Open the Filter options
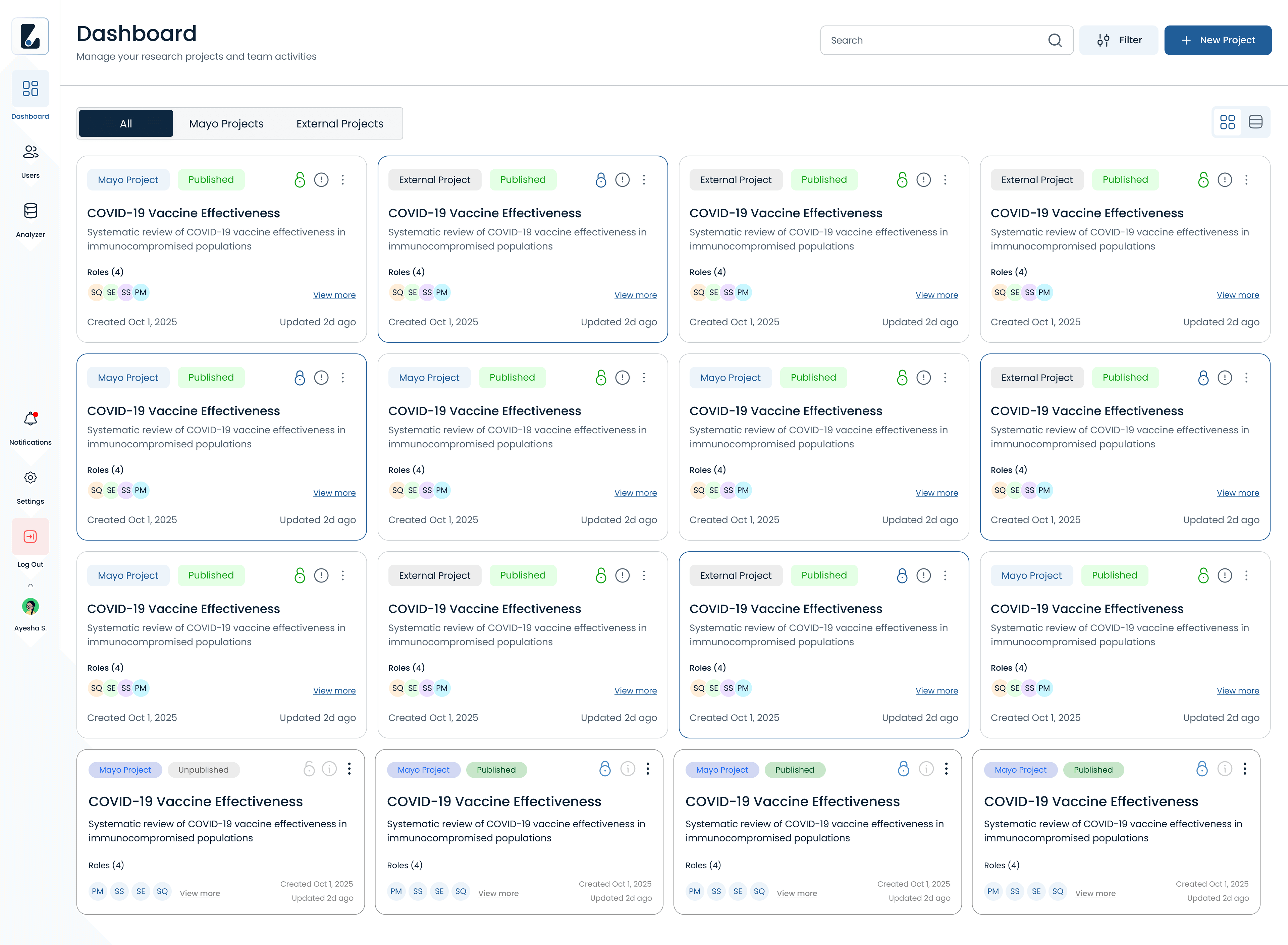The height and width of the screenshot is (945, 1288). (x=1118, y=40)
